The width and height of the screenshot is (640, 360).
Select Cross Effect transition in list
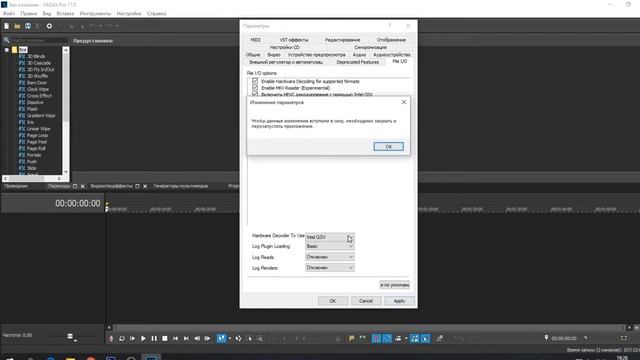39,96
